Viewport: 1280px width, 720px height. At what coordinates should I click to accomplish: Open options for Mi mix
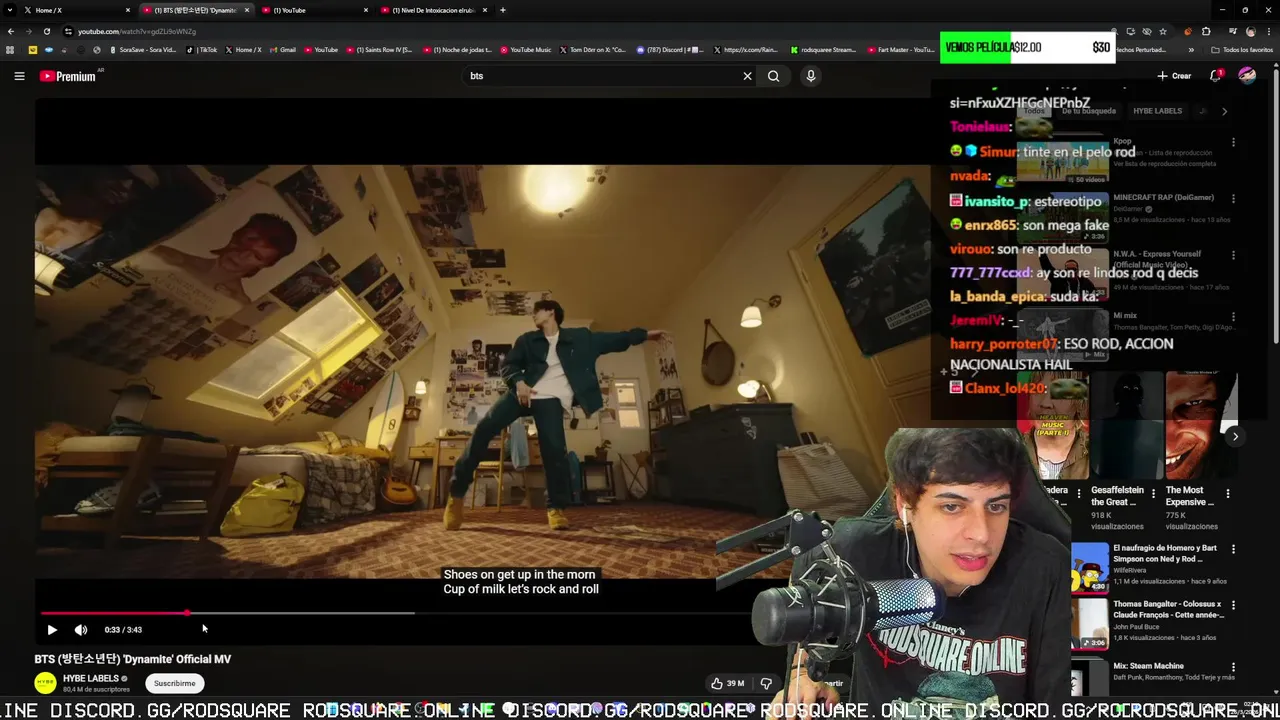1233,317
